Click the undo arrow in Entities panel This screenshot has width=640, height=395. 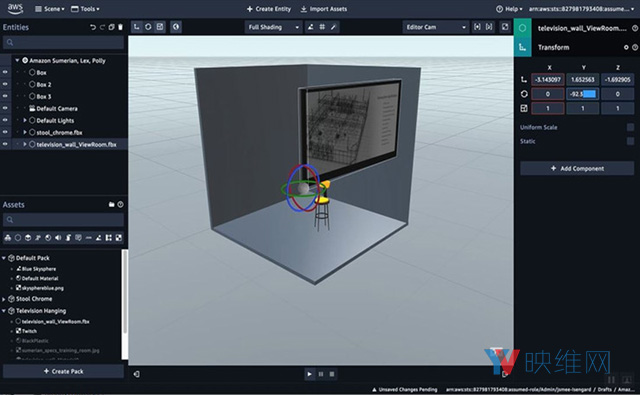(93, 27)
